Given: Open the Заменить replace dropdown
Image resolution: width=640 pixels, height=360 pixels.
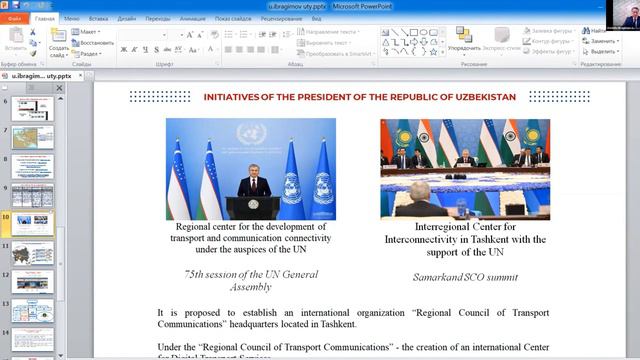Looking at the screenshot, I should coord(601,41).
